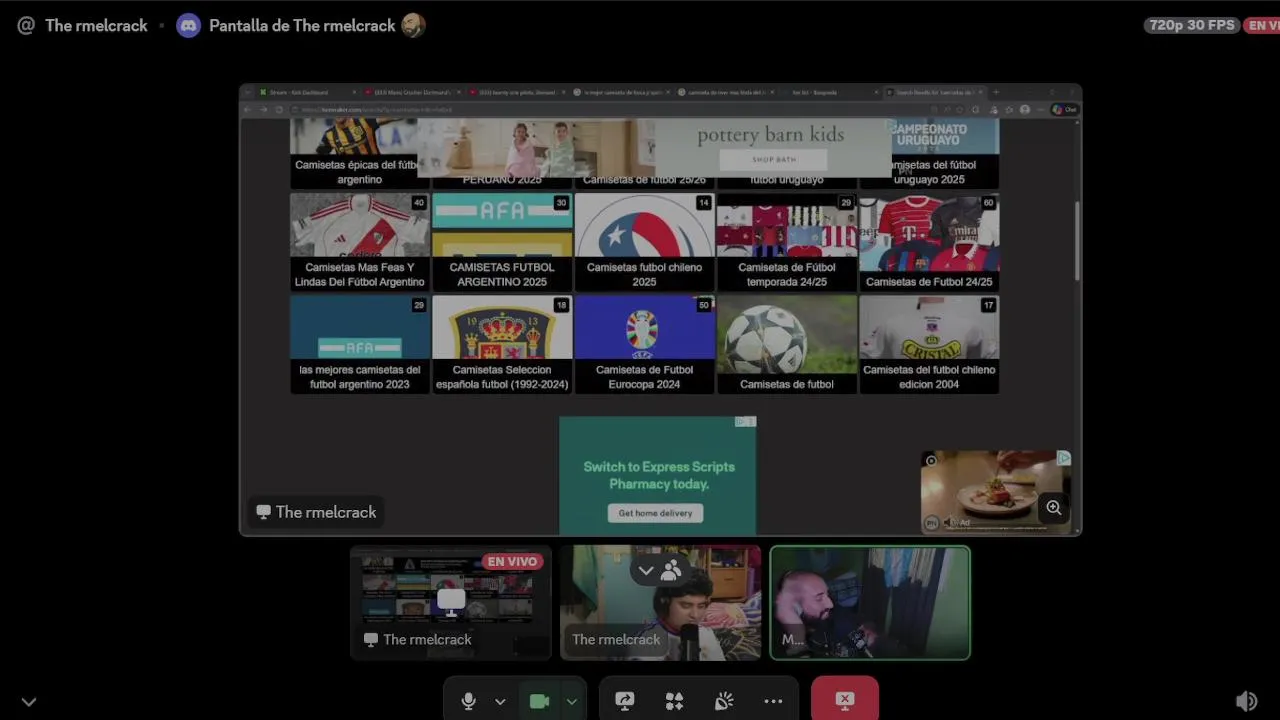The image size is (1280, 720).
Task: Switch to Stream - Kick Dashboard browser tab
Action: pyautogui.click(x=306, y=92)
